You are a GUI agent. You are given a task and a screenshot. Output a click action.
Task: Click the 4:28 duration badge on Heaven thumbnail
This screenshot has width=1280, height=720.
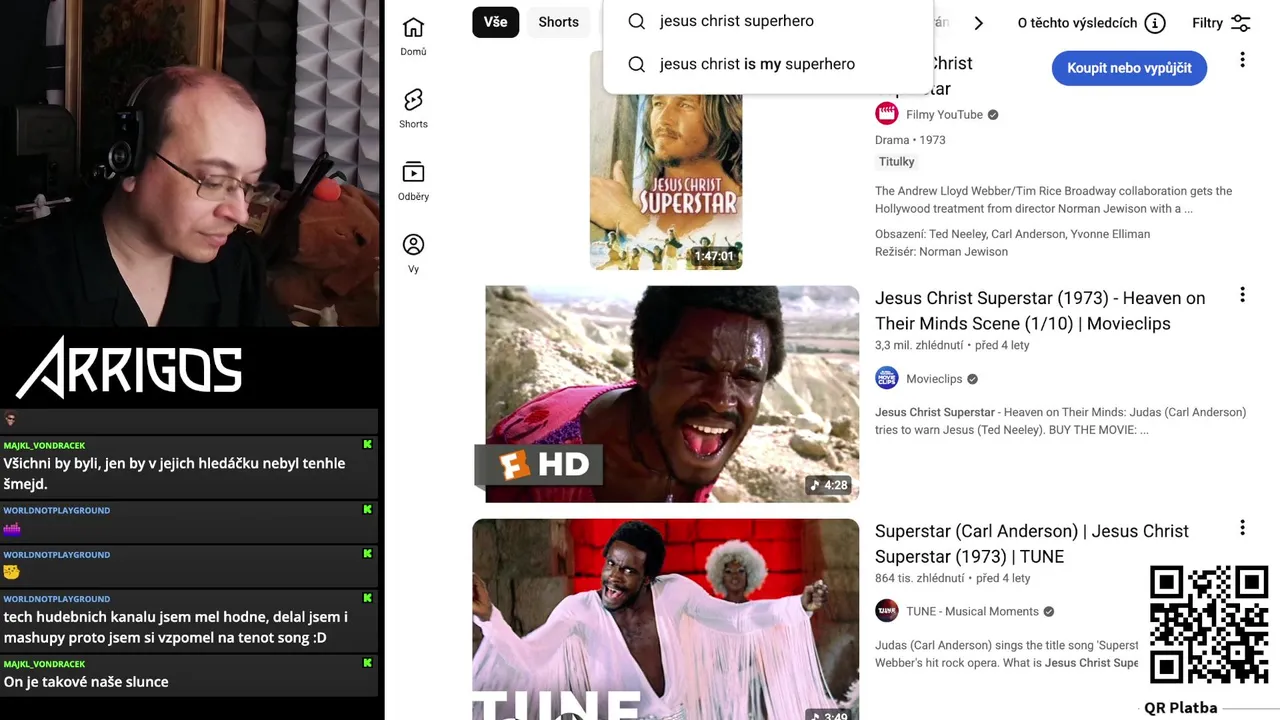pyautogui.click(x=829, y=485)
